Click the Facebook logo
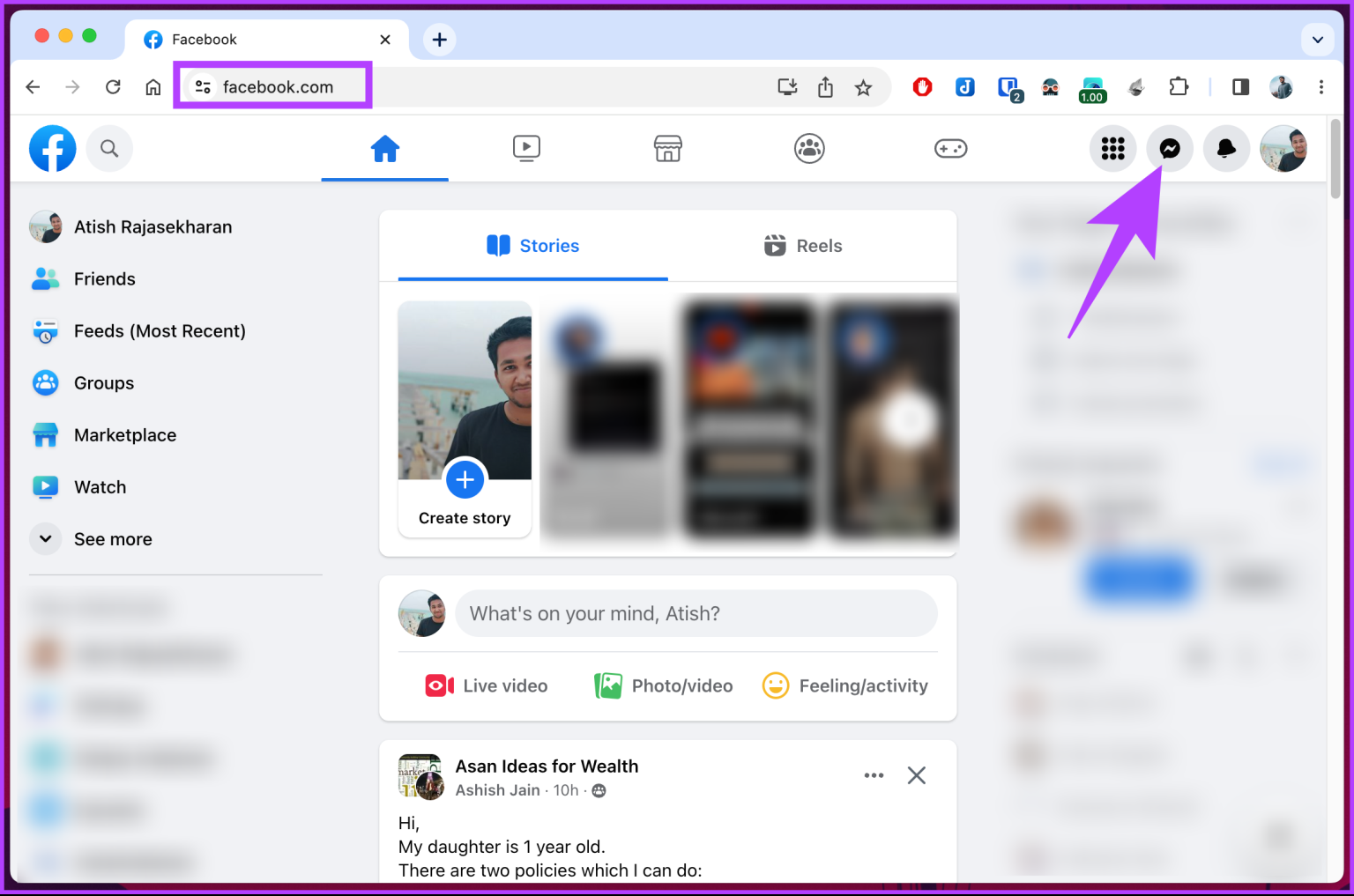This screenshot has height=896, width=1354. (x=52, y=148)
